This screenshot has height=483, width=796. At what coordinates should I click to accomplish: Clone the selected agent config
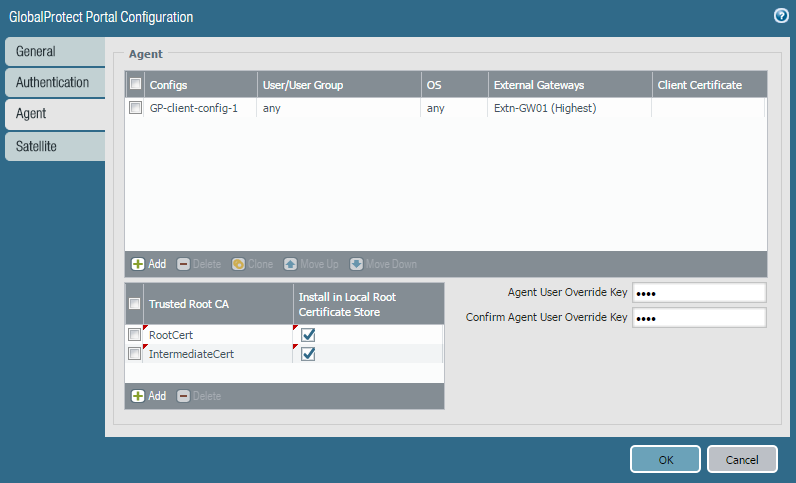[252, 264]
